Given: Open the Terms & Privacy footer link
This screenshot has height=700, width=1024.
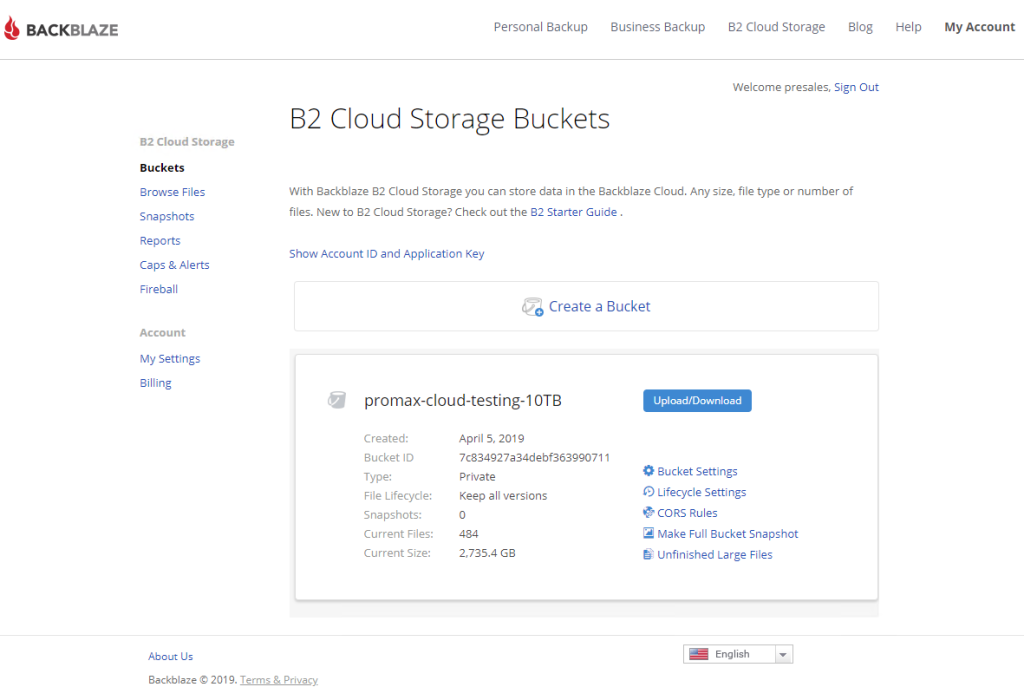Looking at the screenshot, I should (279, 680).
